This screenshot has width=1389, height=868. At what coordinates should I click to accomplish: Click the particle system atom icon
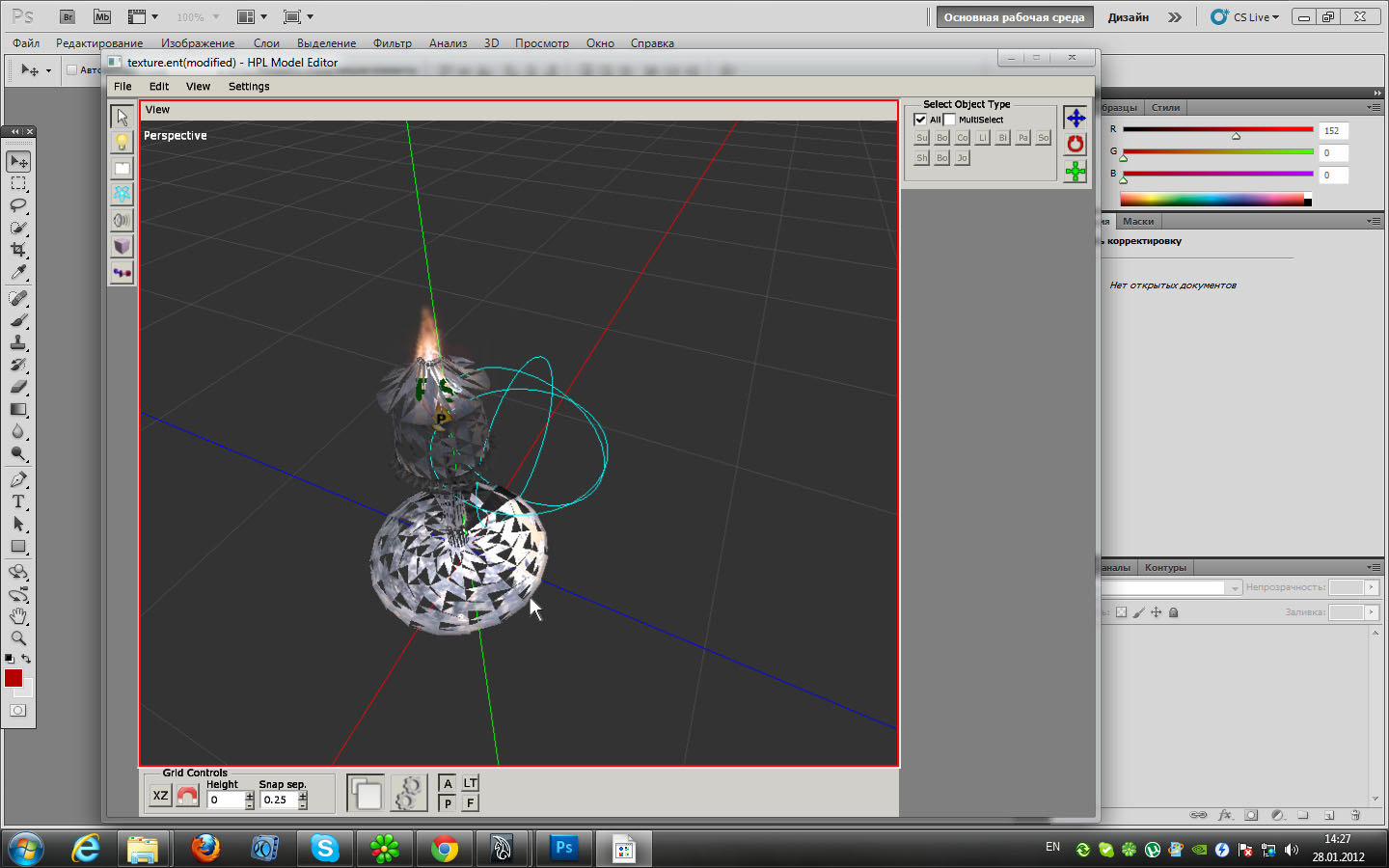[122, 194]
